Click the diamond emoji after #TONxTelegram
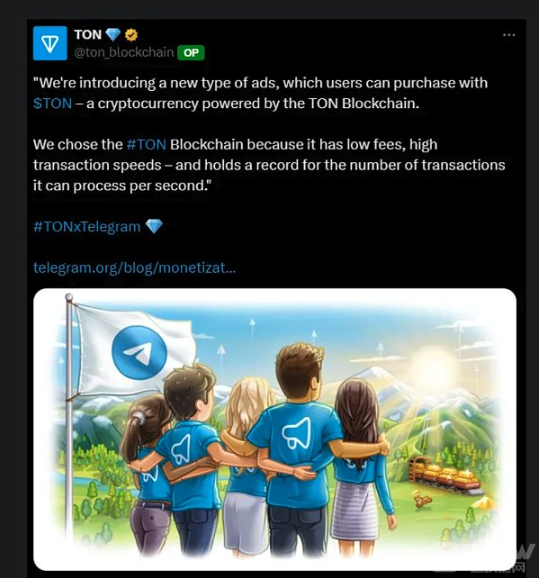Viewport: 539px width, 578px height. pyautogui.click(x=154, y=226)
